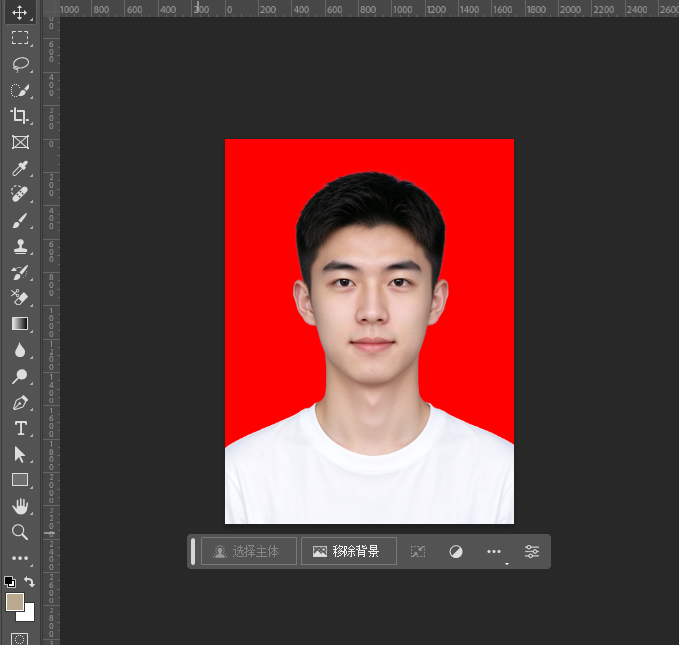Image resolution: width=679 pixels, height=645 pixels.
Task: Select the History Brush tool
Action: click(x=20, y=272)
